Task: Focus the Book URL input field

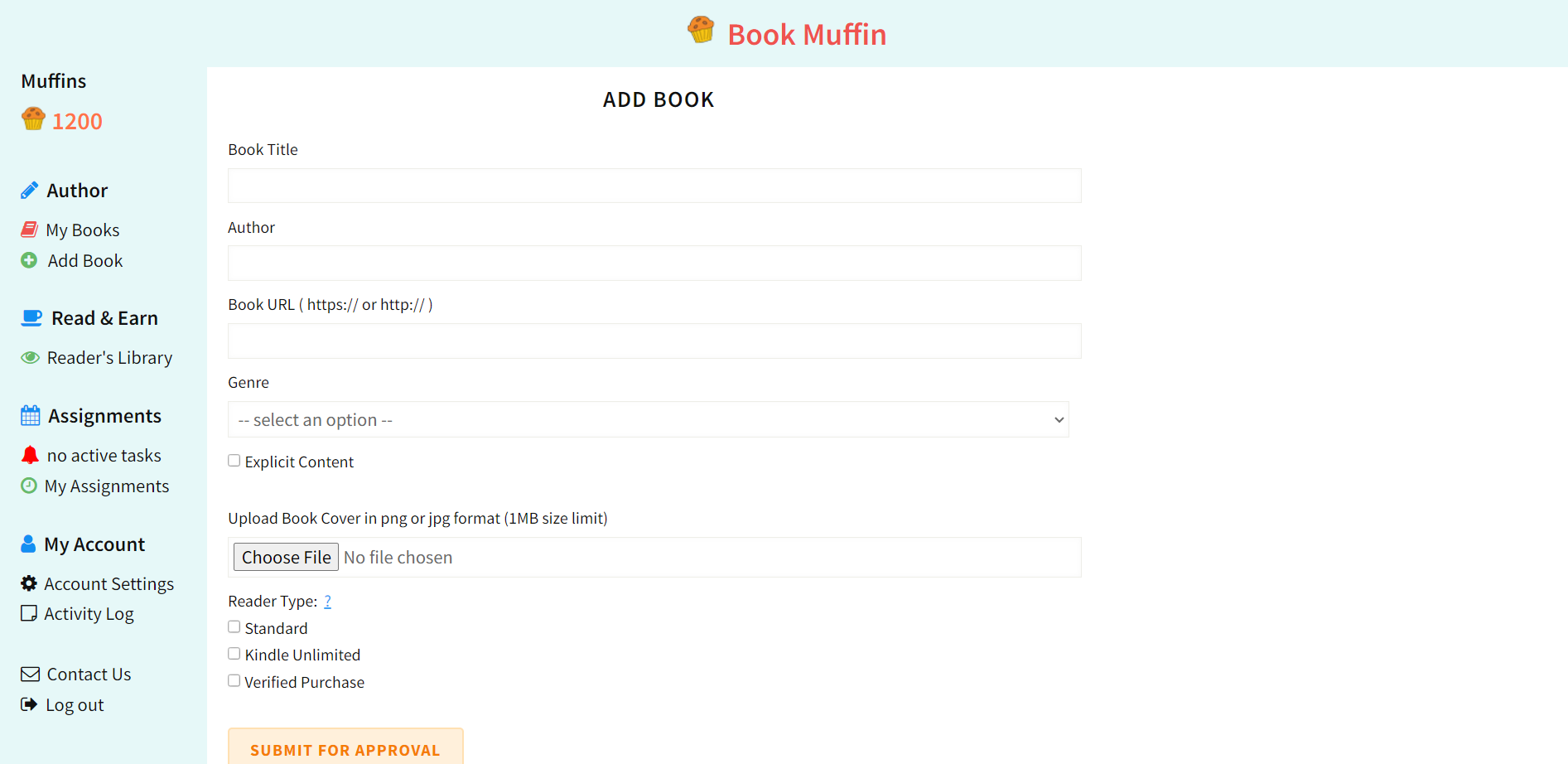Action: (654, 341)
